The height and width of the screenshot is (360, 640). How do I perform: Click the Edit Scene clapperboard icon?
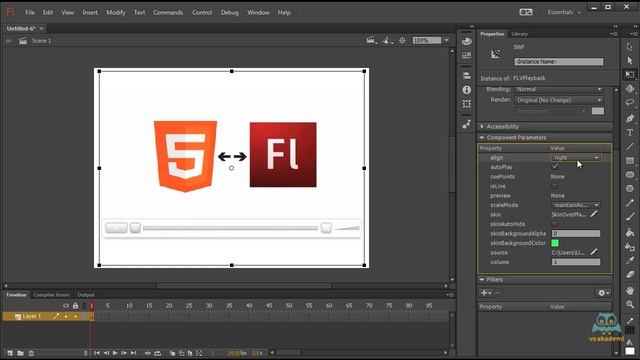[370, 40]
